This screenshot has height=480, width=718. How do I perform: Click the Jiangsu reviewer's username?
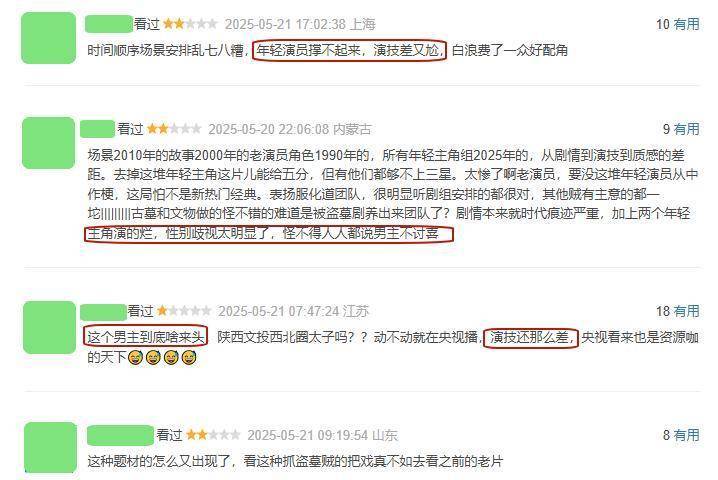(103, 312)
